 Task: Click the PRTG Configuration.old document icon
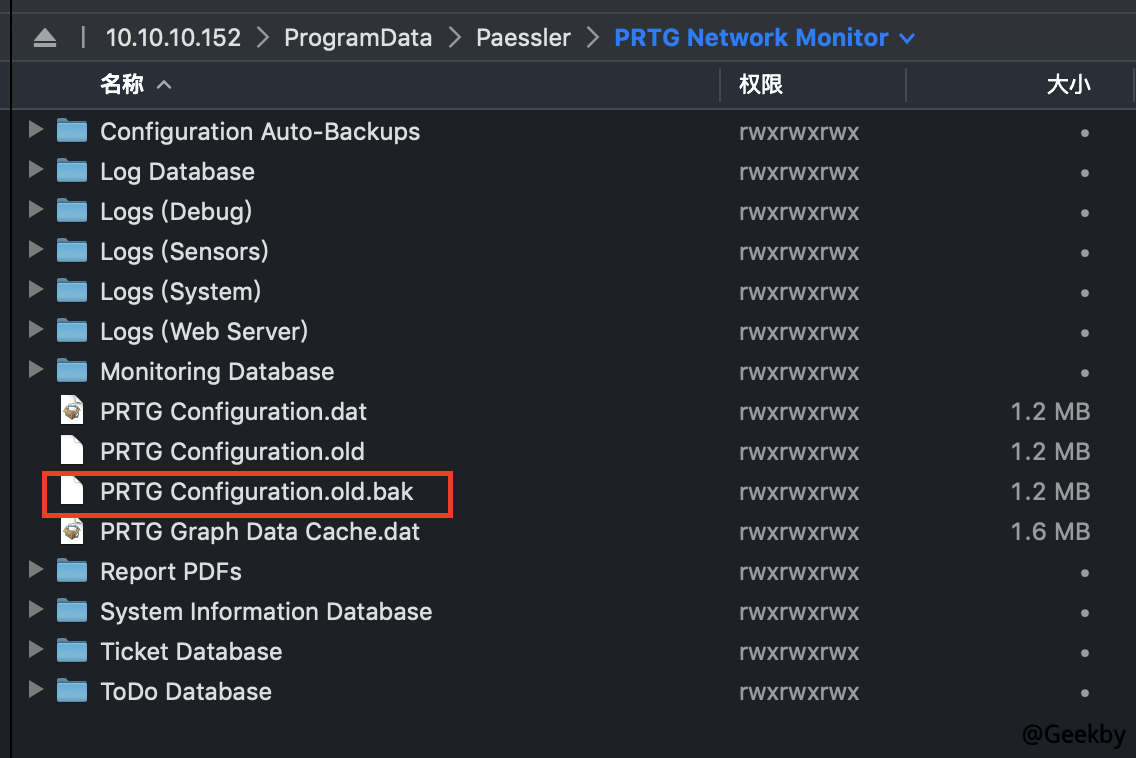[x=71, y=451]
